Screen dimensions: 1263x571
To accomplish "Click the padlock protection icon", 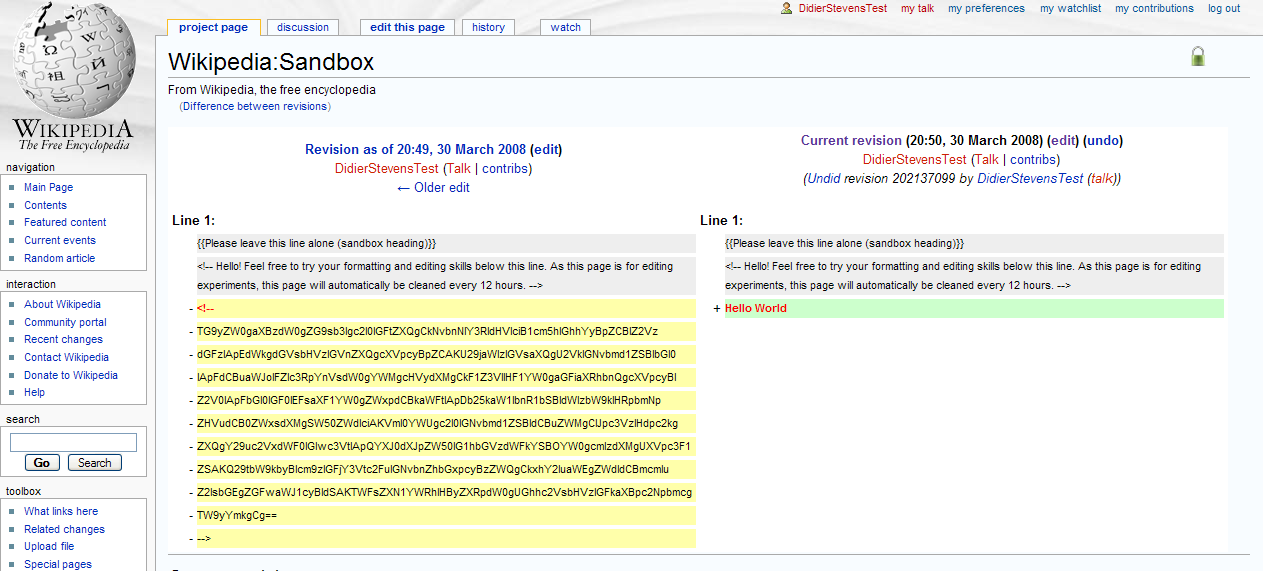I will 1197,56.
